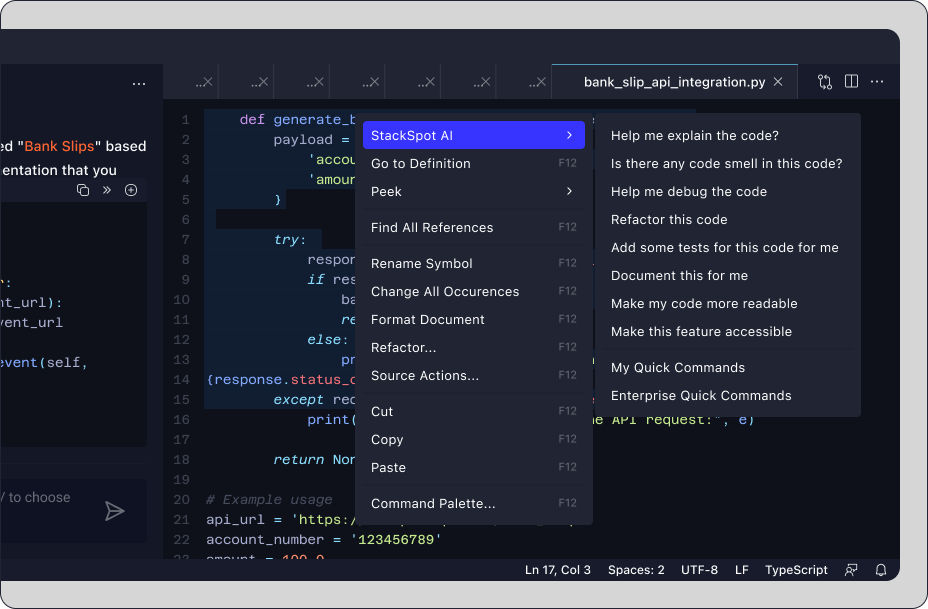Close the bank_slip_api_integration.py tab
The width and height of the screenshot is (928, 609).
pos(778,82)
